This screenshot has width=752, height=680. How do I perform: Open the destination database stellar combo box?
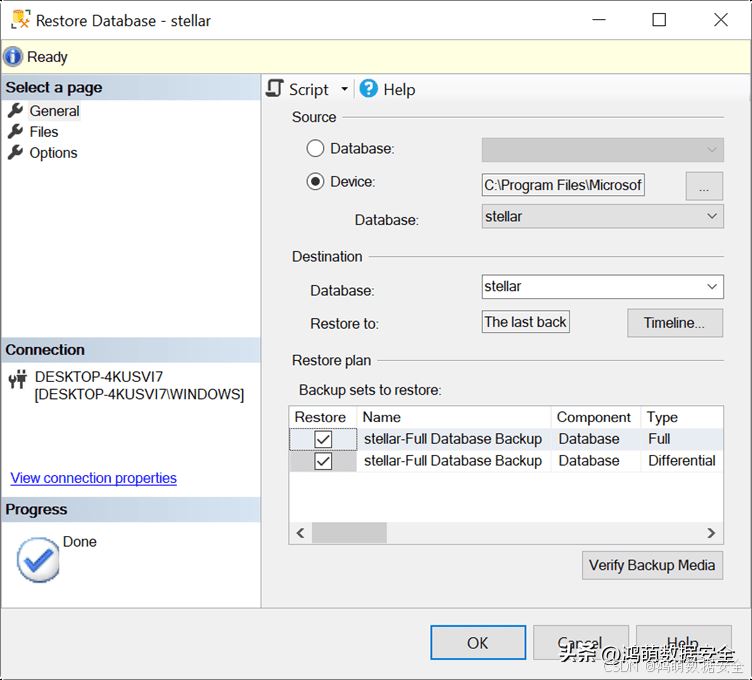tap(603, 286)
